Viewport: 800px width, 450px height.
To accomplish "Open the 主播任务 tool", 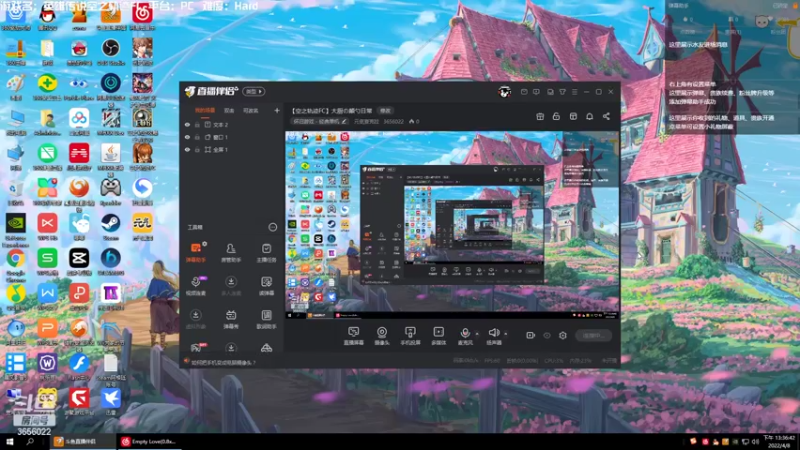I will coord(266,252).
